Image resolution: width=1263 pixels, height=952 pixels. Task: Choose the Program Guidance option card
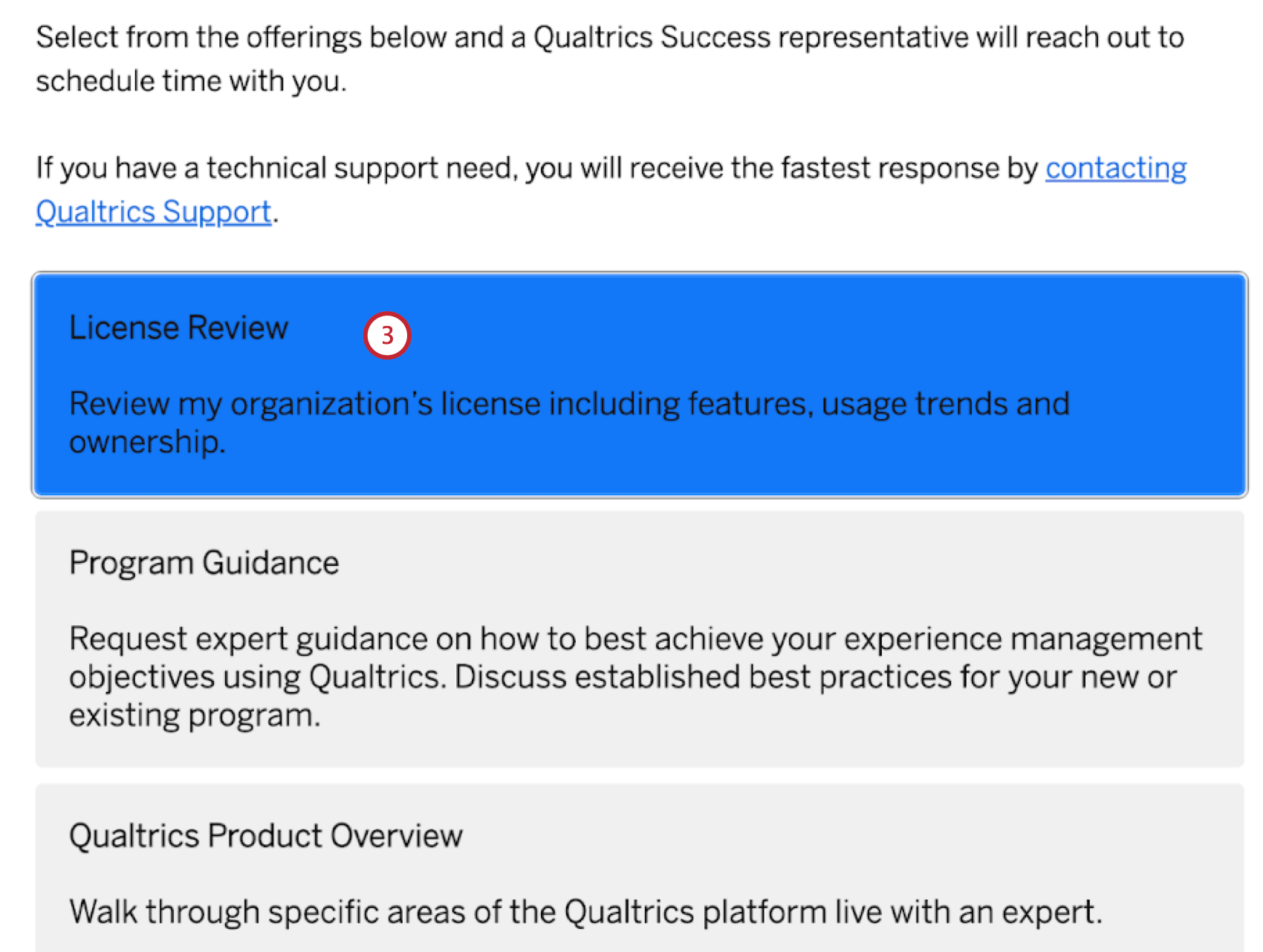coord(639,639)
